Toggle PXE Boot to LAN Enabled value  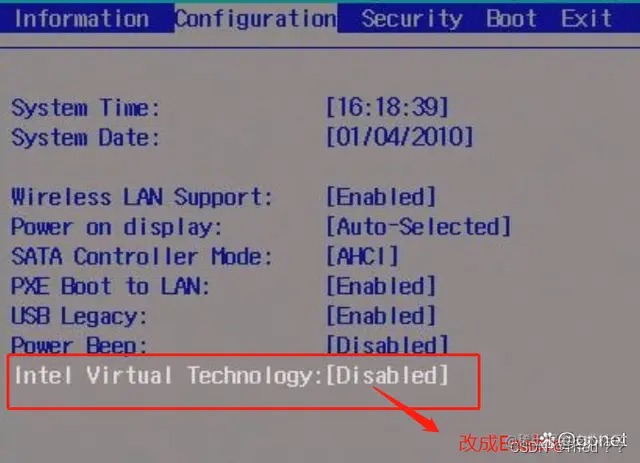381,286
